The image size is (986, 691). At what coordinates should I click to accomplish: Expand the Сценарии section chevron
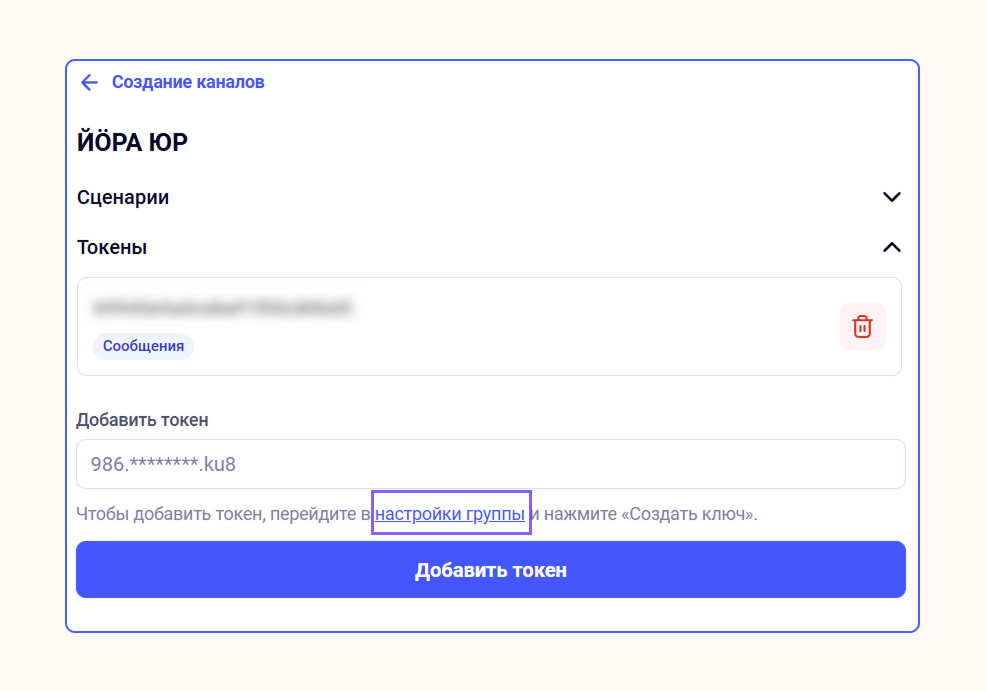pyautogui.click(x=892, y=197)
